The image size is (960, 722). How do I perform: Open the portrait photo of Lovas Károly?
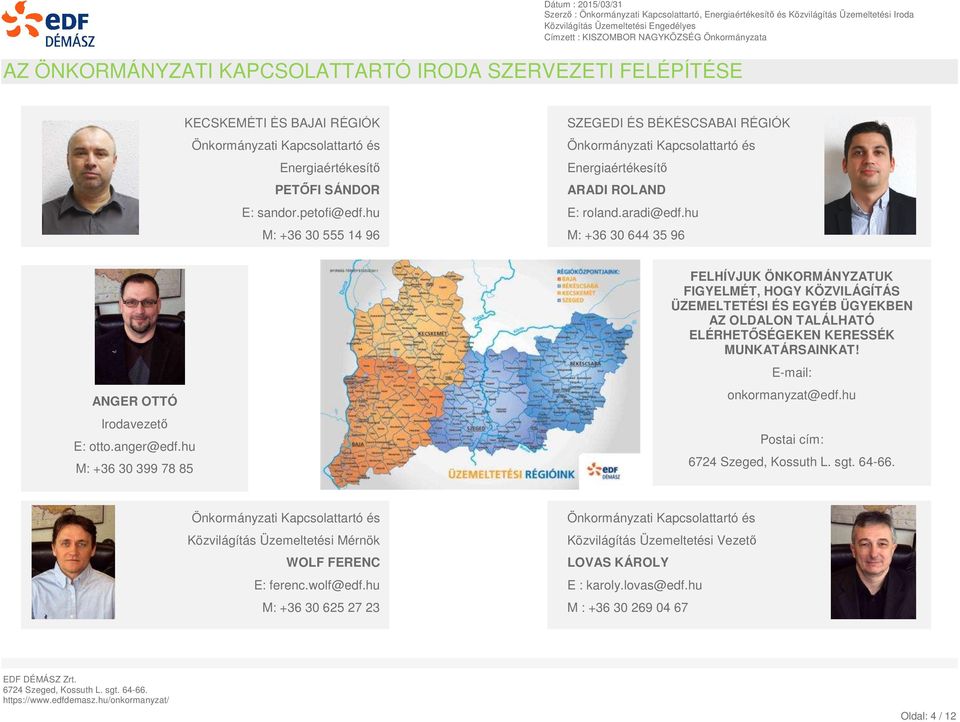[873, 562]
